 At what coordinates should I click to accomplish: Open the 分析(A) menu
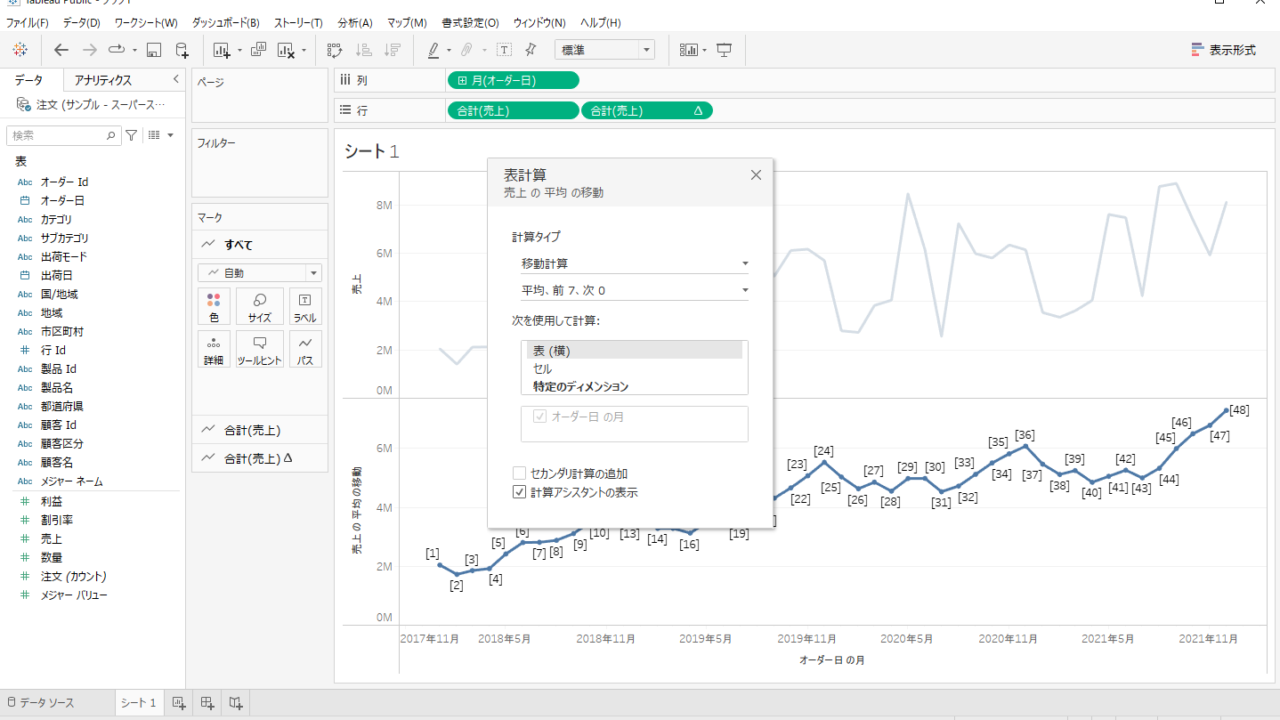(355, 22)
